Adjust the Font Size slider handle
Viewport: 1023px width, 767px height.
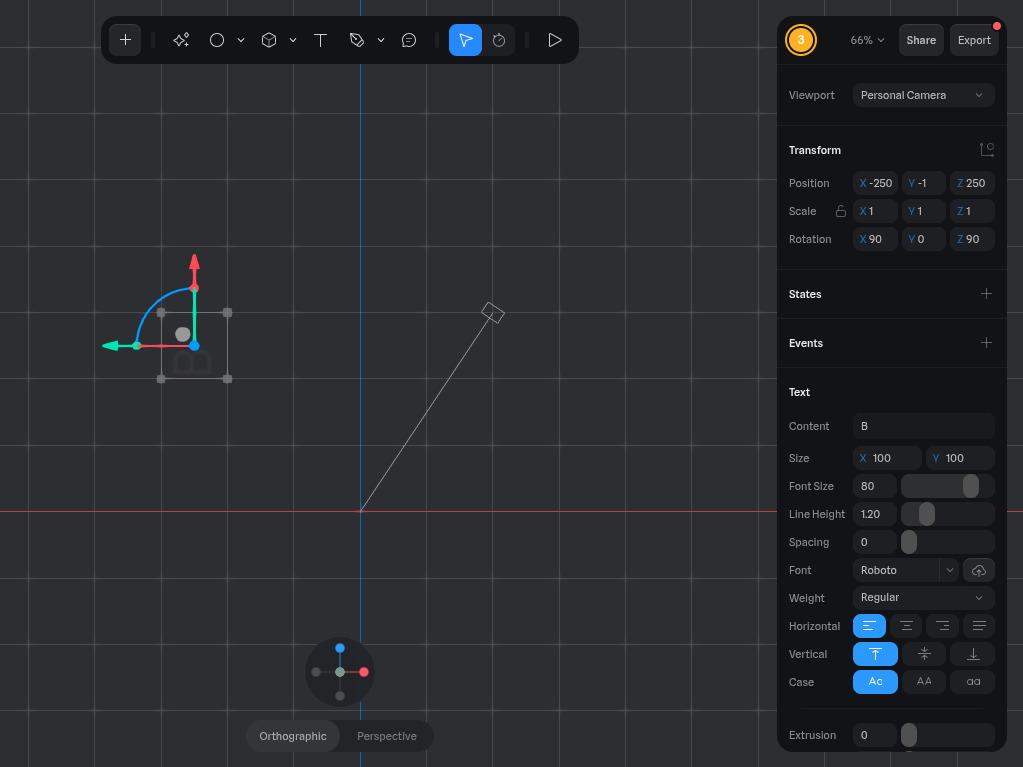(970, 486)
